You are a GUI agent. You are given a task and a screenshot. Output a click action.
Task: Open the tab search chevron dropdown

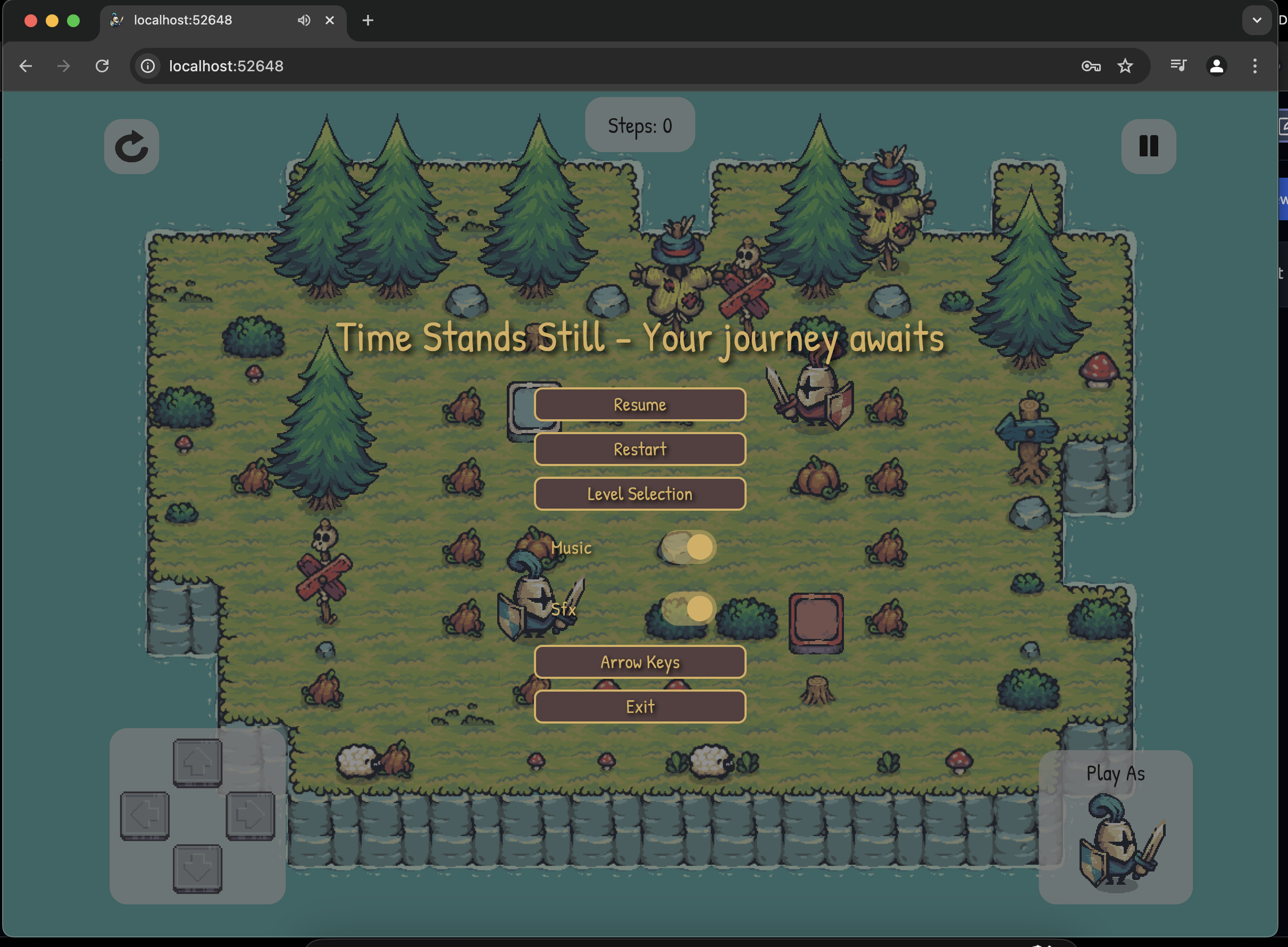click(x=1256, y=21)
